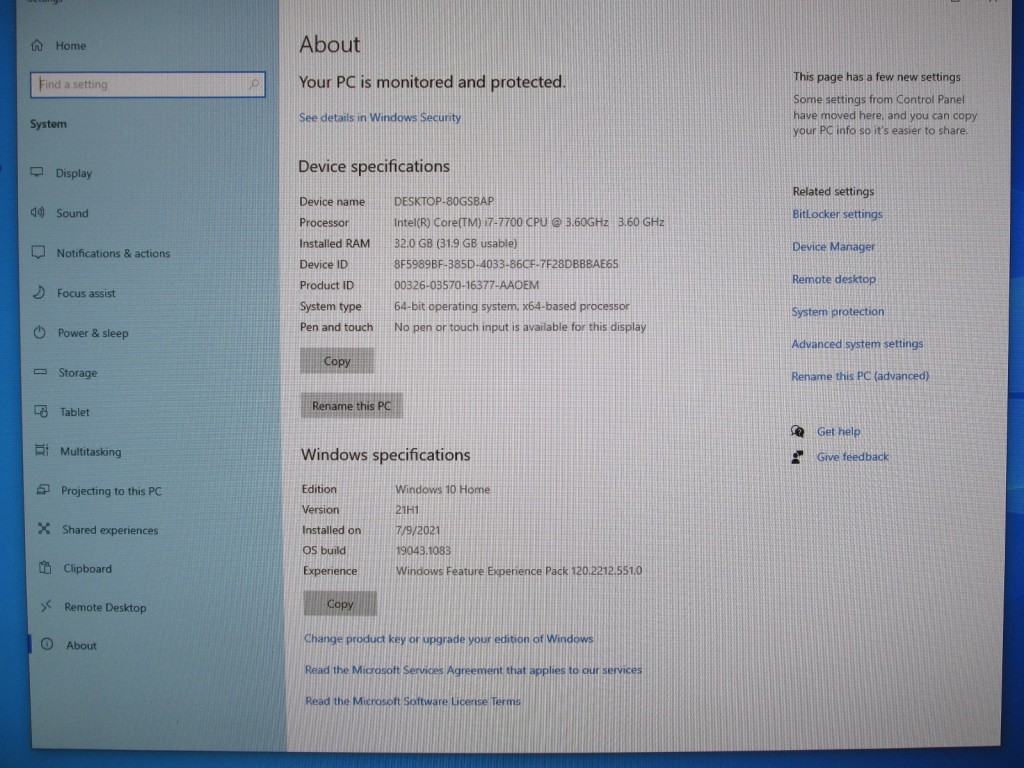
Task: Copy the device specifications
Action: 337,360
